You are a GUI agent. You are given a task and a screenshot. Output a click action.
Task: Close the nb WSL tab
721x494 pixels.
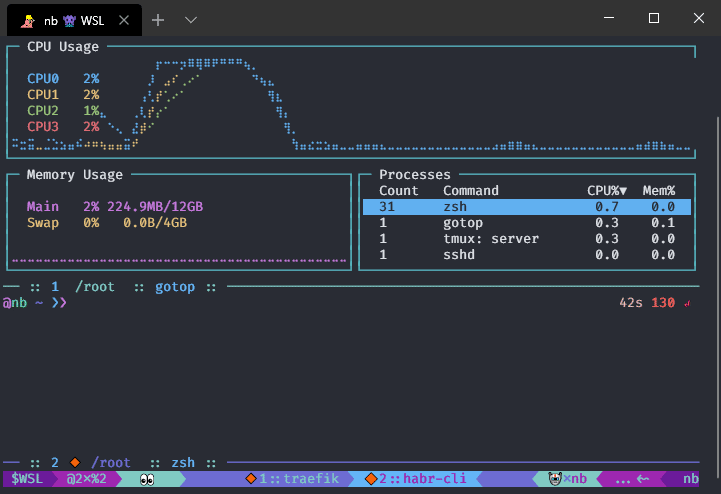122,20
